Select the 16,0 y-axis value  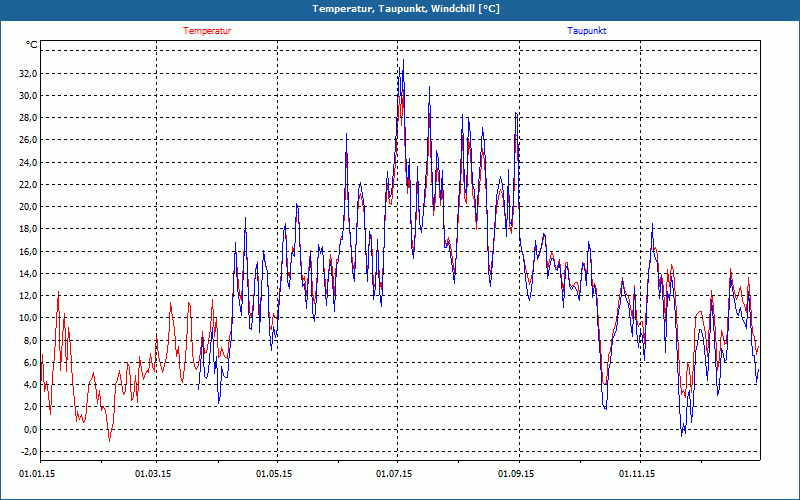[28, 251]
